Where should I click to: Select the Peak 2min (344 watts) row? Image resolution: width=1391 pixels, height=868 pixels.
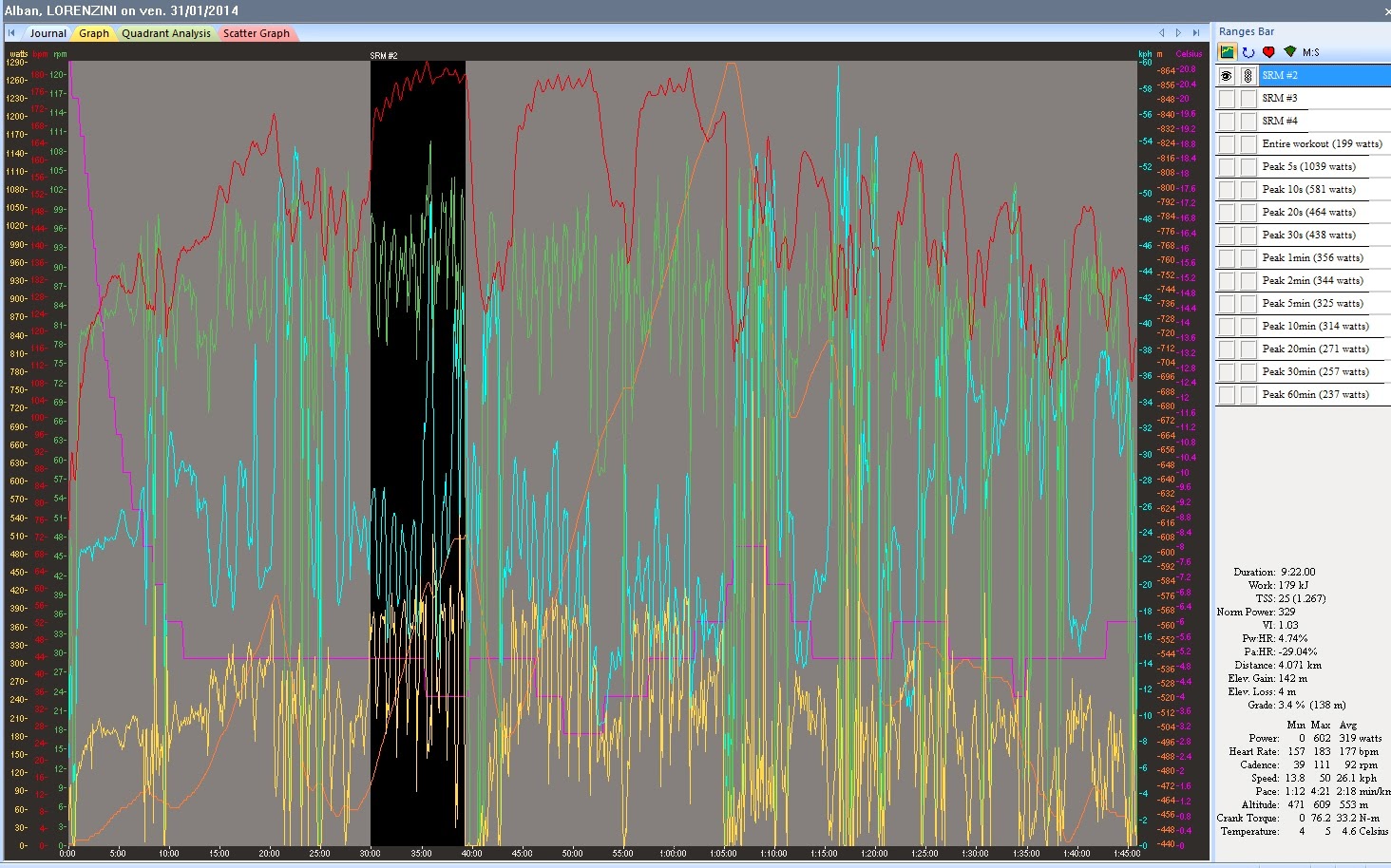pos(1324,281)
